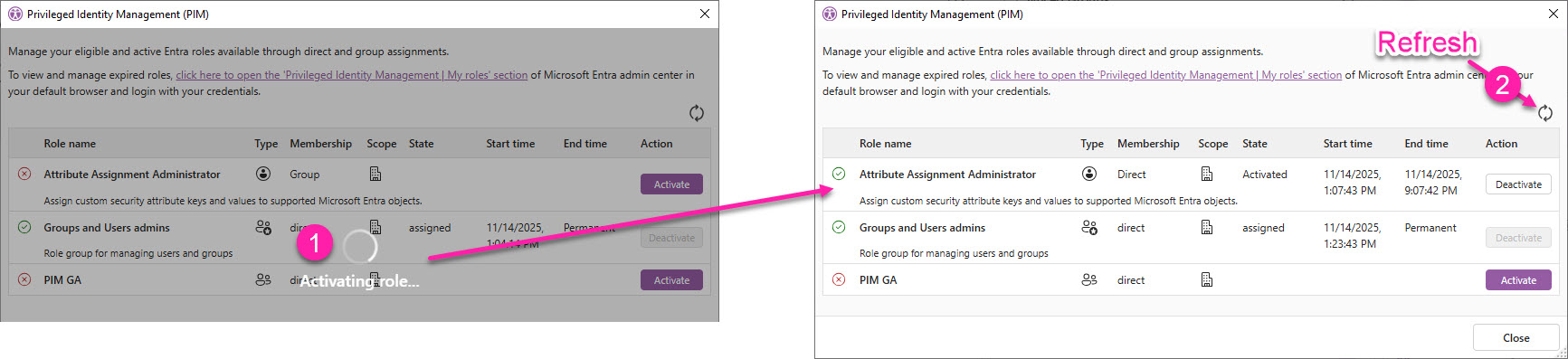This screenshot has width=1568, height=359.
Task: Select 'Attribute Assignment Administrator' role name in right window
Action: (x=947, y=174)
